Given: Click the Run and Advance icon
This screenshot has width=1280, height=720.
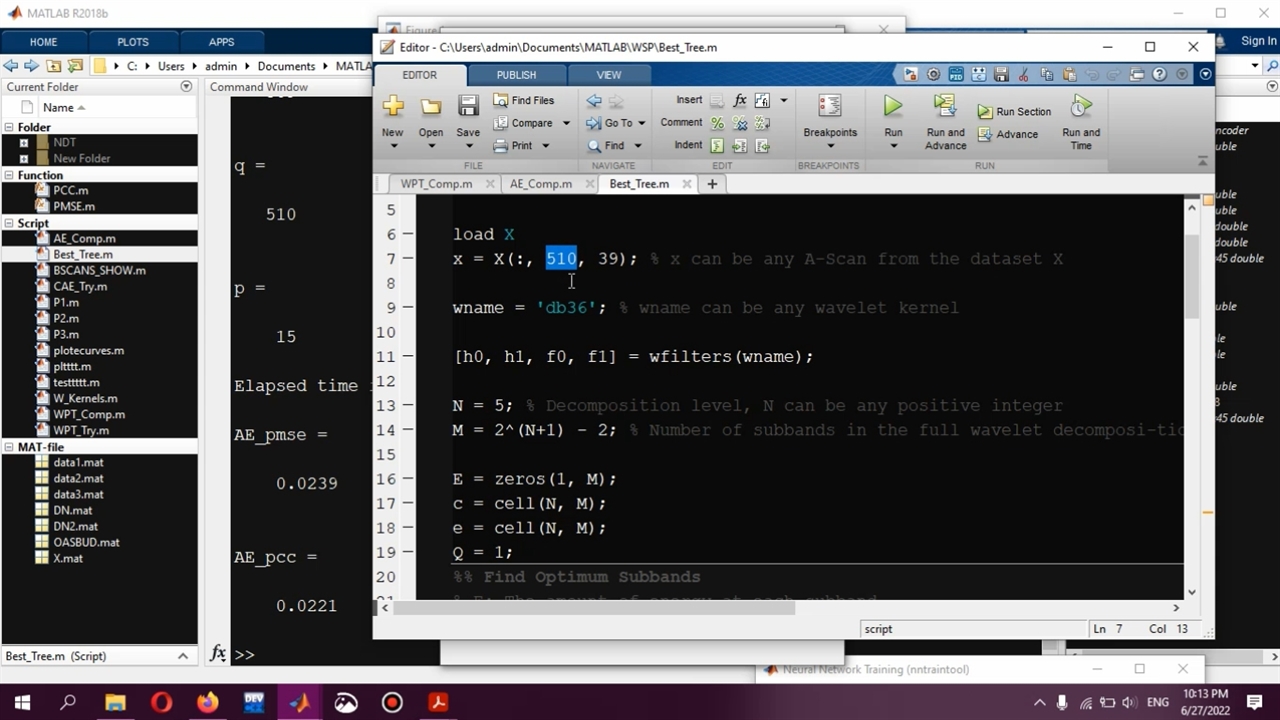Looking at the screenshot, I should click(x=945, y=107).
